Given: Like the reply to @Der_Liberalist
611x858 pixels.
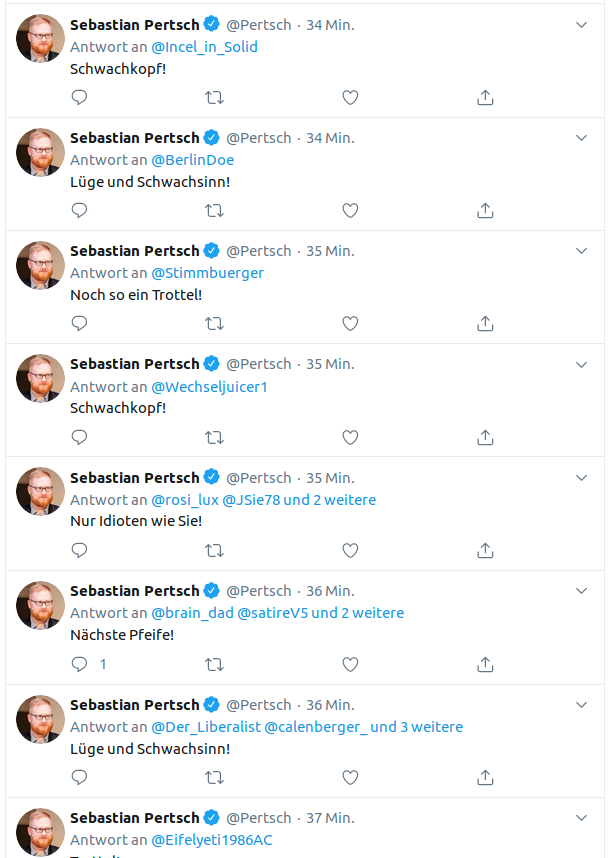Looking at the screenshot, I should point(350,777).
